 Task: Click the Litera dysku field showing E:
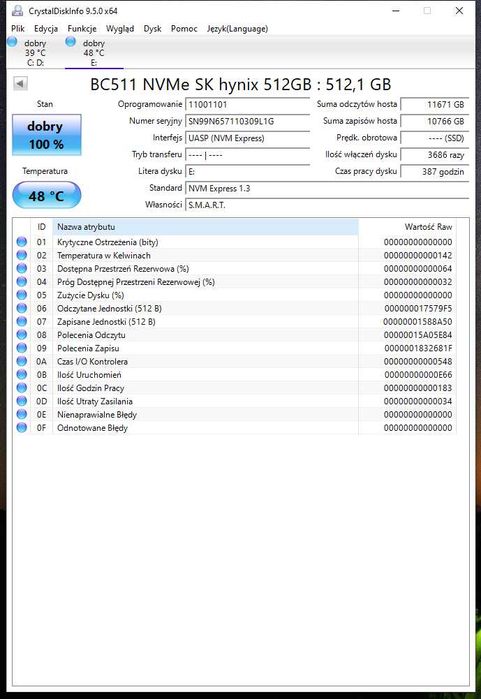tap(247, 172)
